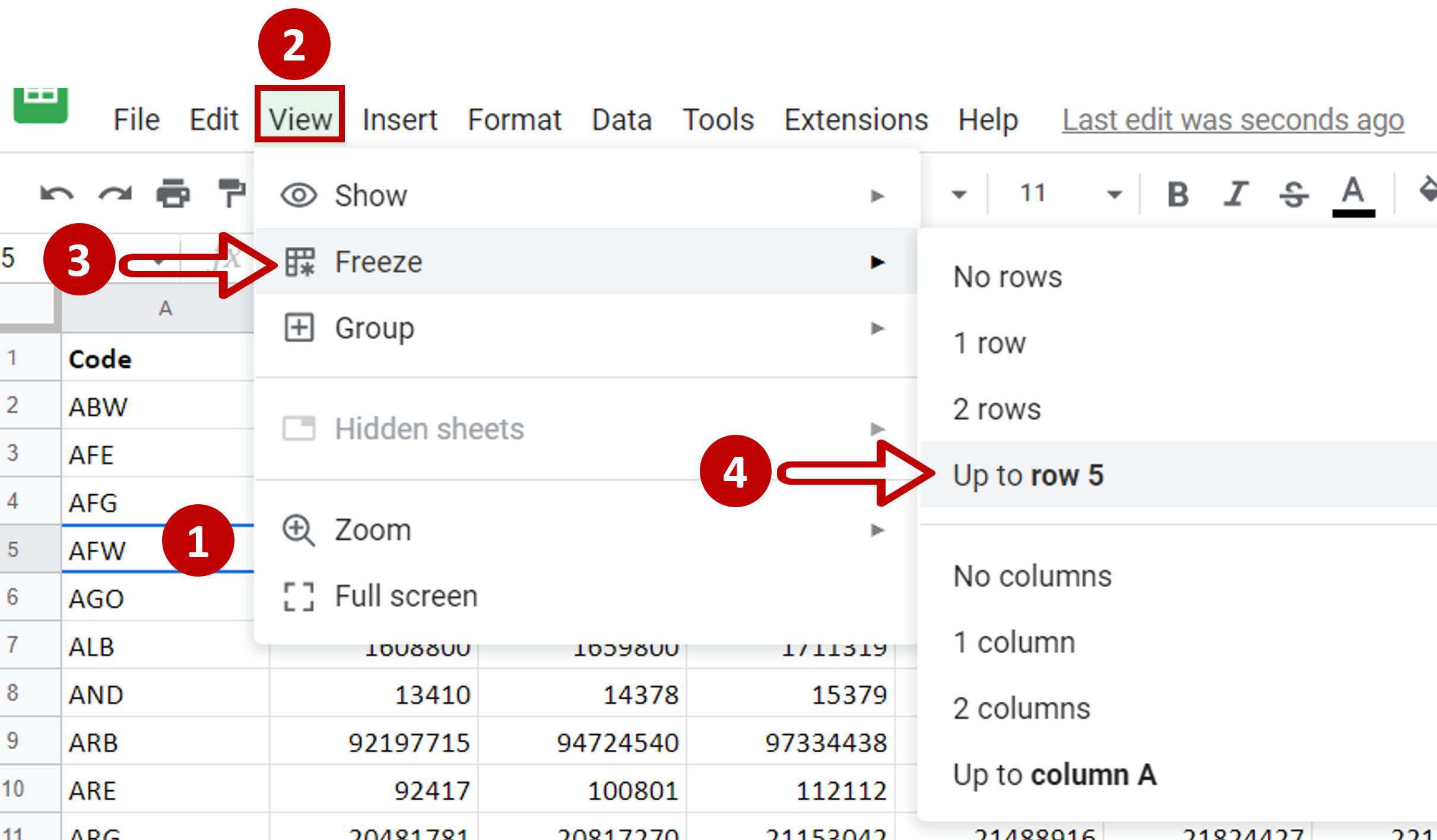Click cell with value 13410
This screenshot has width=1437, height=840.
pyautogui.click(x=374, y=693)
